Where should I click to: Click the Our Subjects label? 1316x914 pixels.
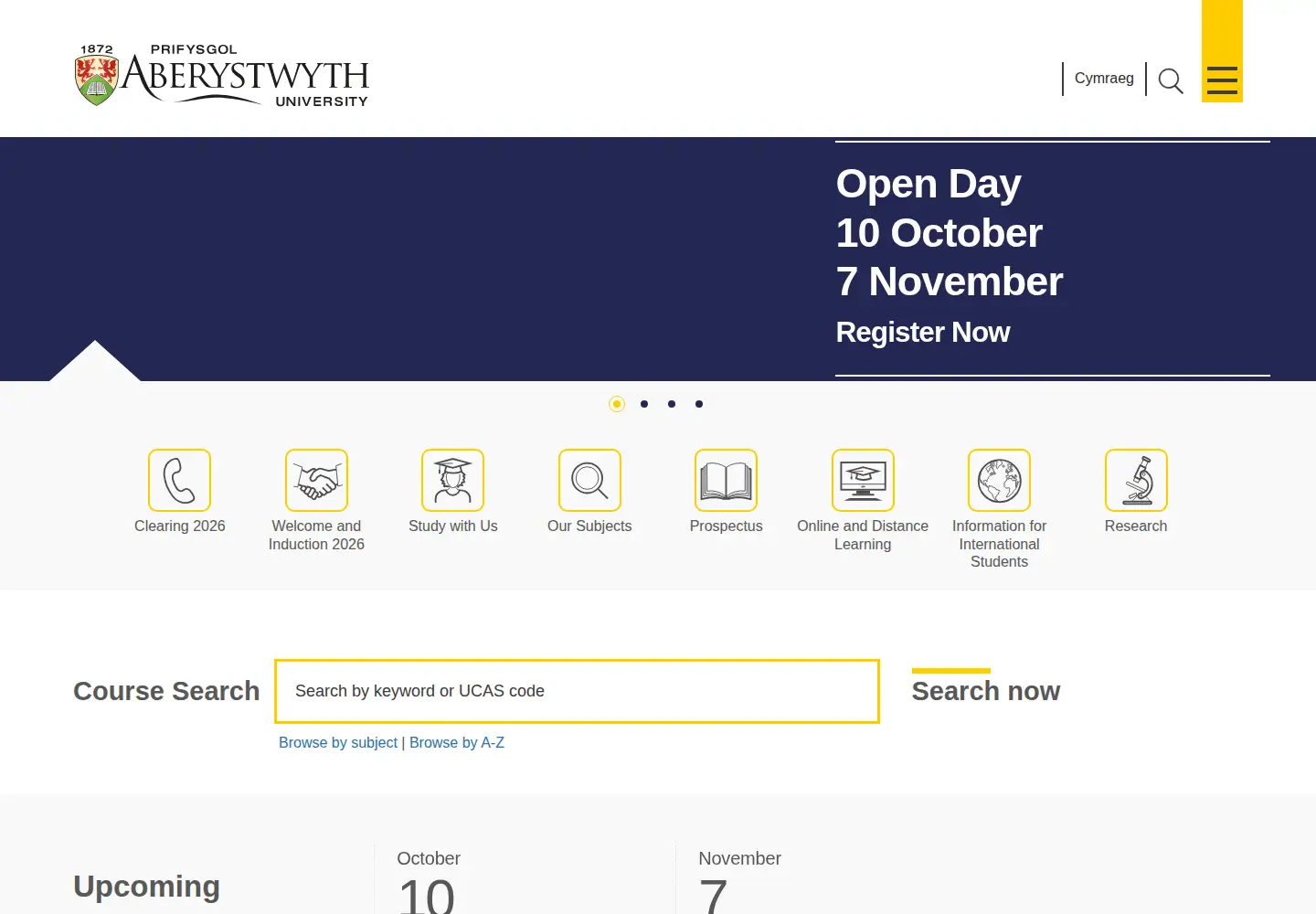(x=589, y=526)
